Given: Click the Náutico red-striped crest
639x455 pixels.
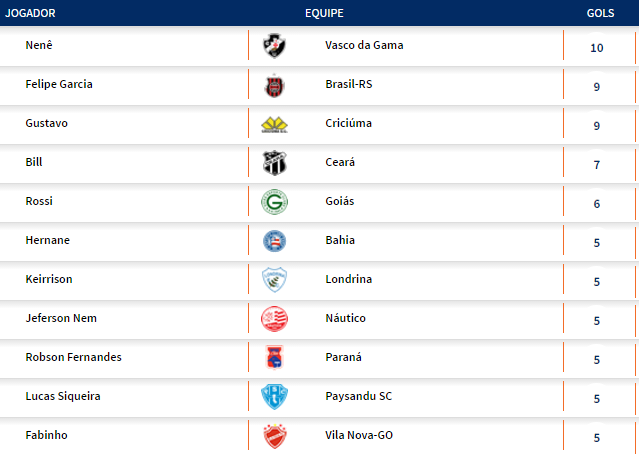Looking at the screenshot, I should click(x=273, y=319).
